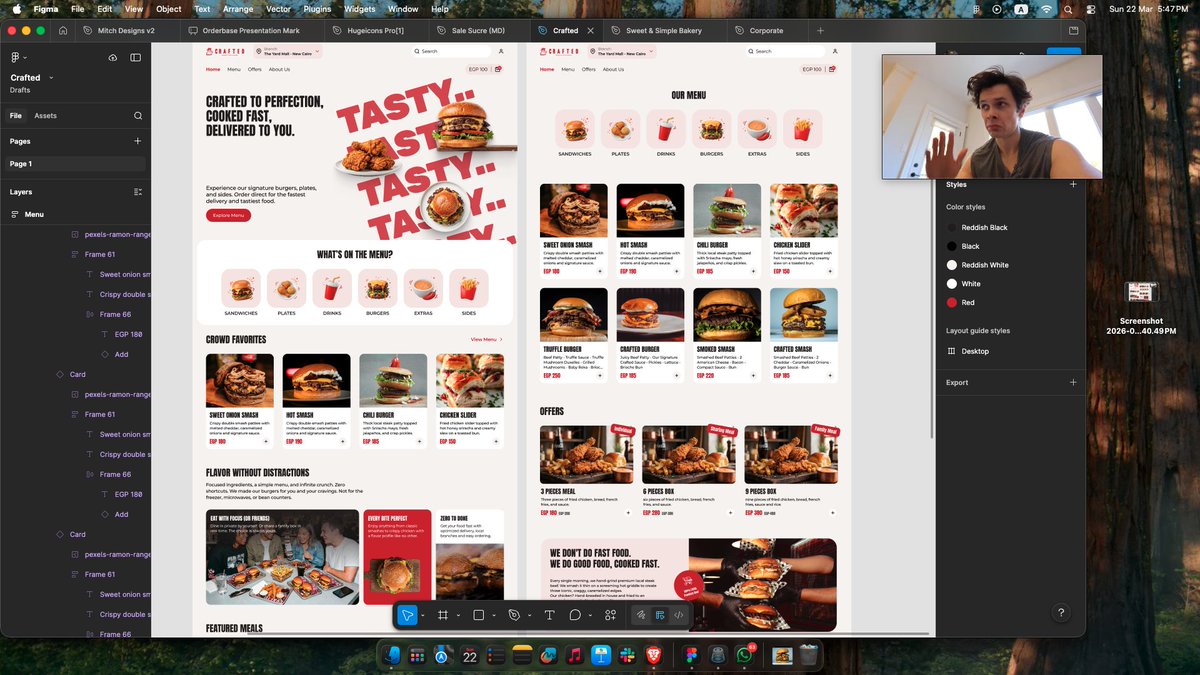Open the Plugins menu

pyautogui.click(x=317, y=9)
